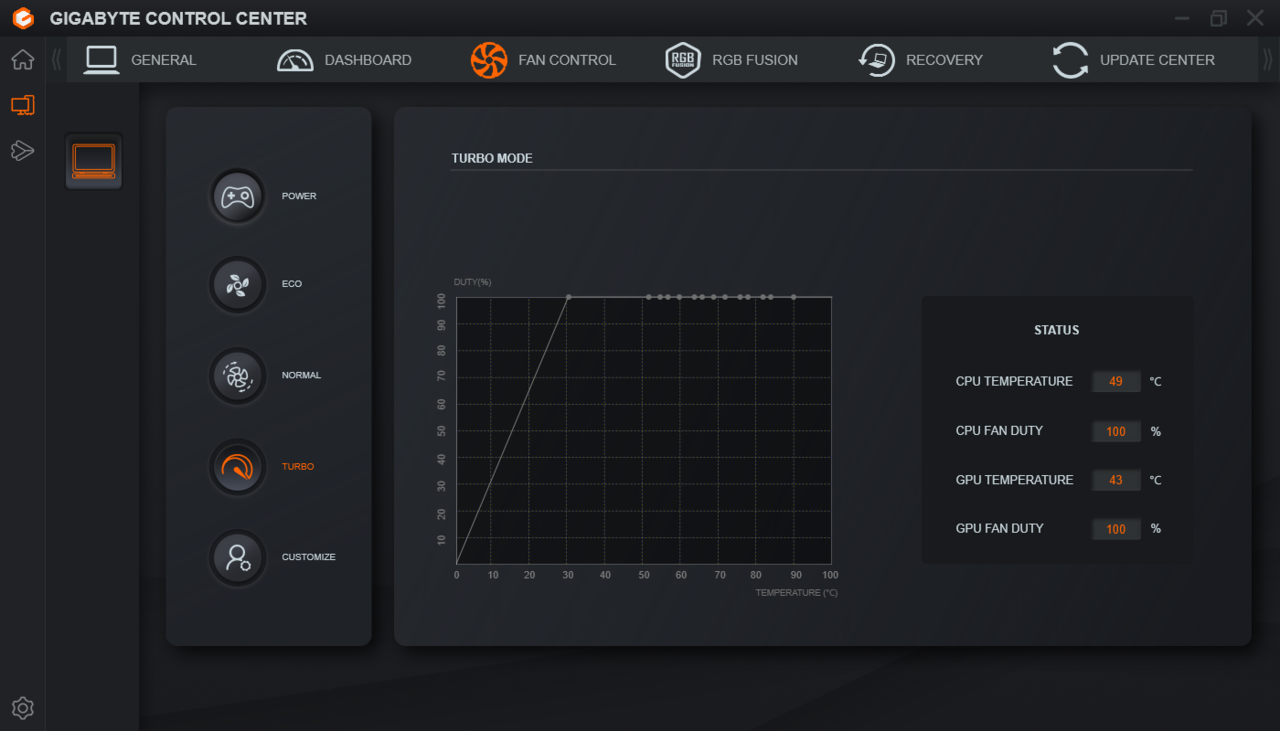The height and width of the screenshot is (731, 1280).
Task: Open Settings gear at bottom left
Action: (22, 708)
